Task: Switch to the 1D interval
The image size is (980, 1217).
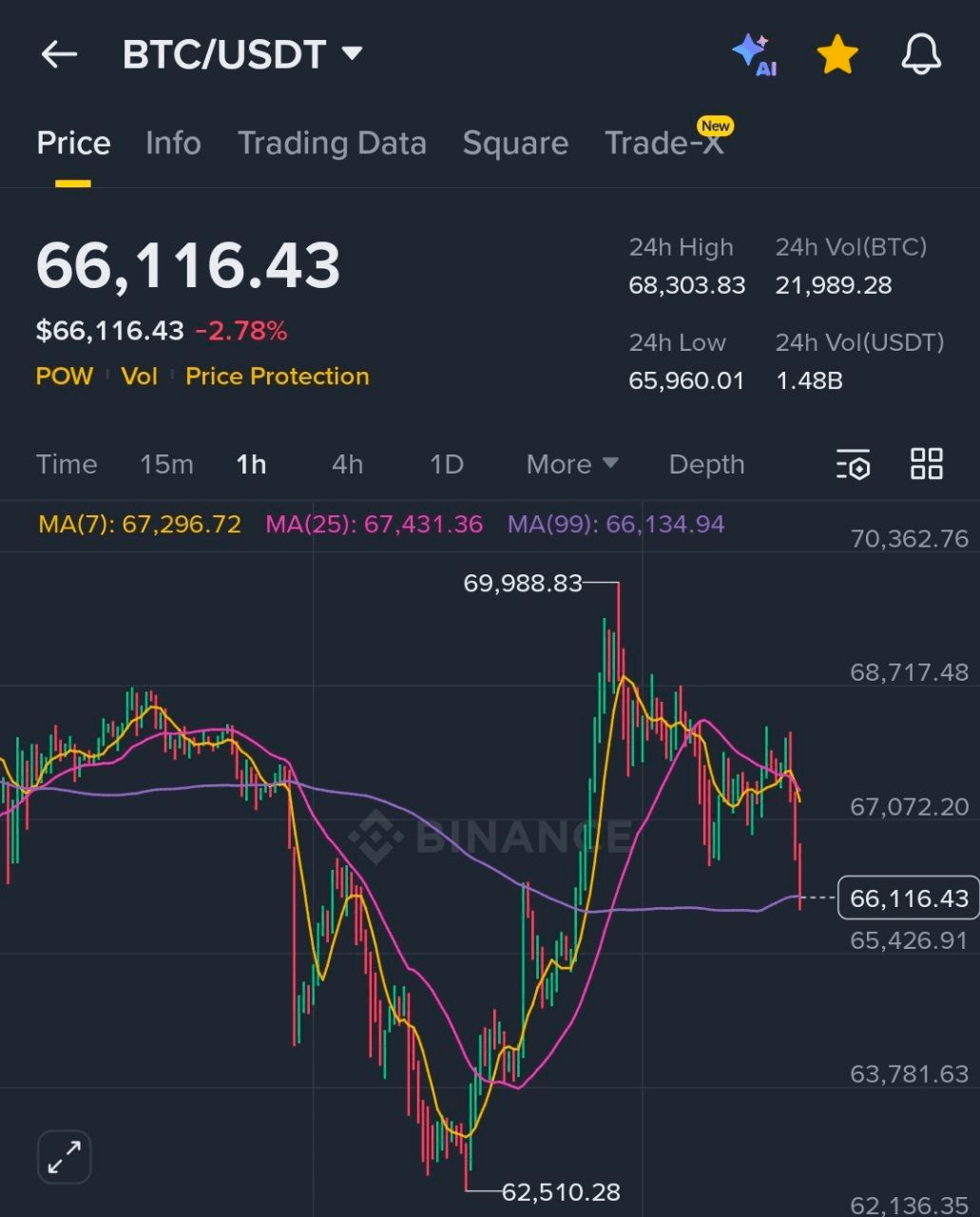Action: point(446,464)
